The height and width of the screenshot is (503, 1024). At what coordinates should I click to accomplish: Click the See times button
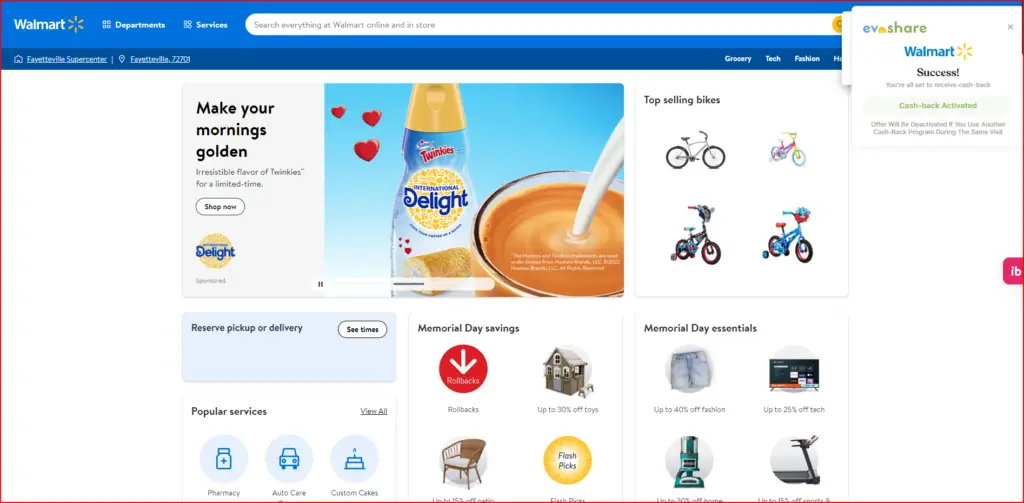(x=362, y=330)
